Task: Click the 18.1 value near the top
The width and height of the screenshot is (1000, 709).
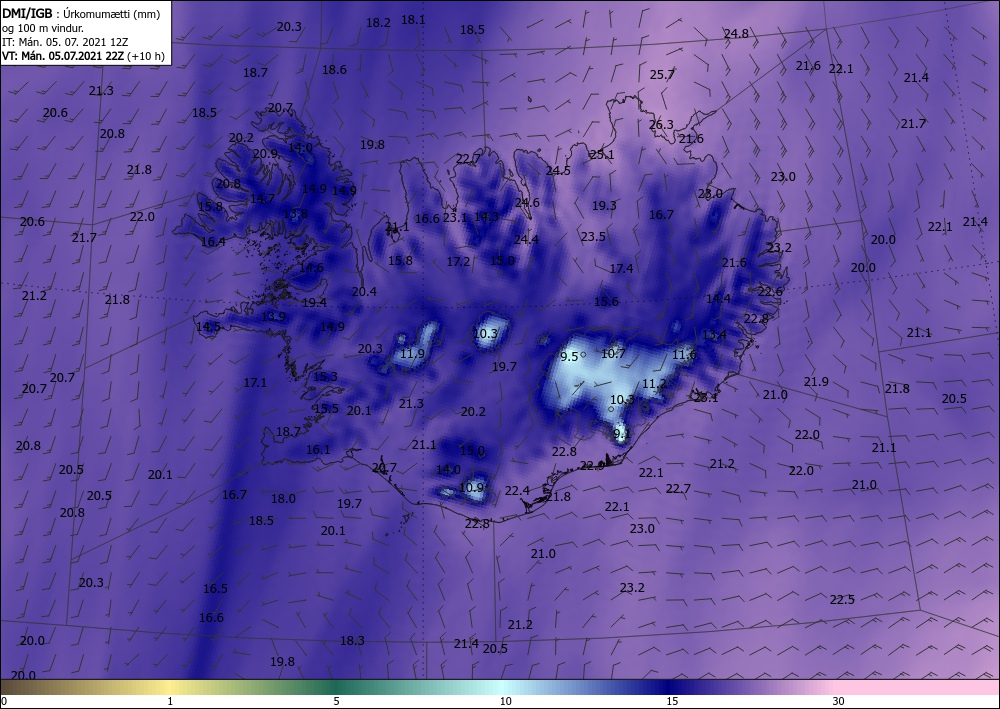Action: coord(413,20)
